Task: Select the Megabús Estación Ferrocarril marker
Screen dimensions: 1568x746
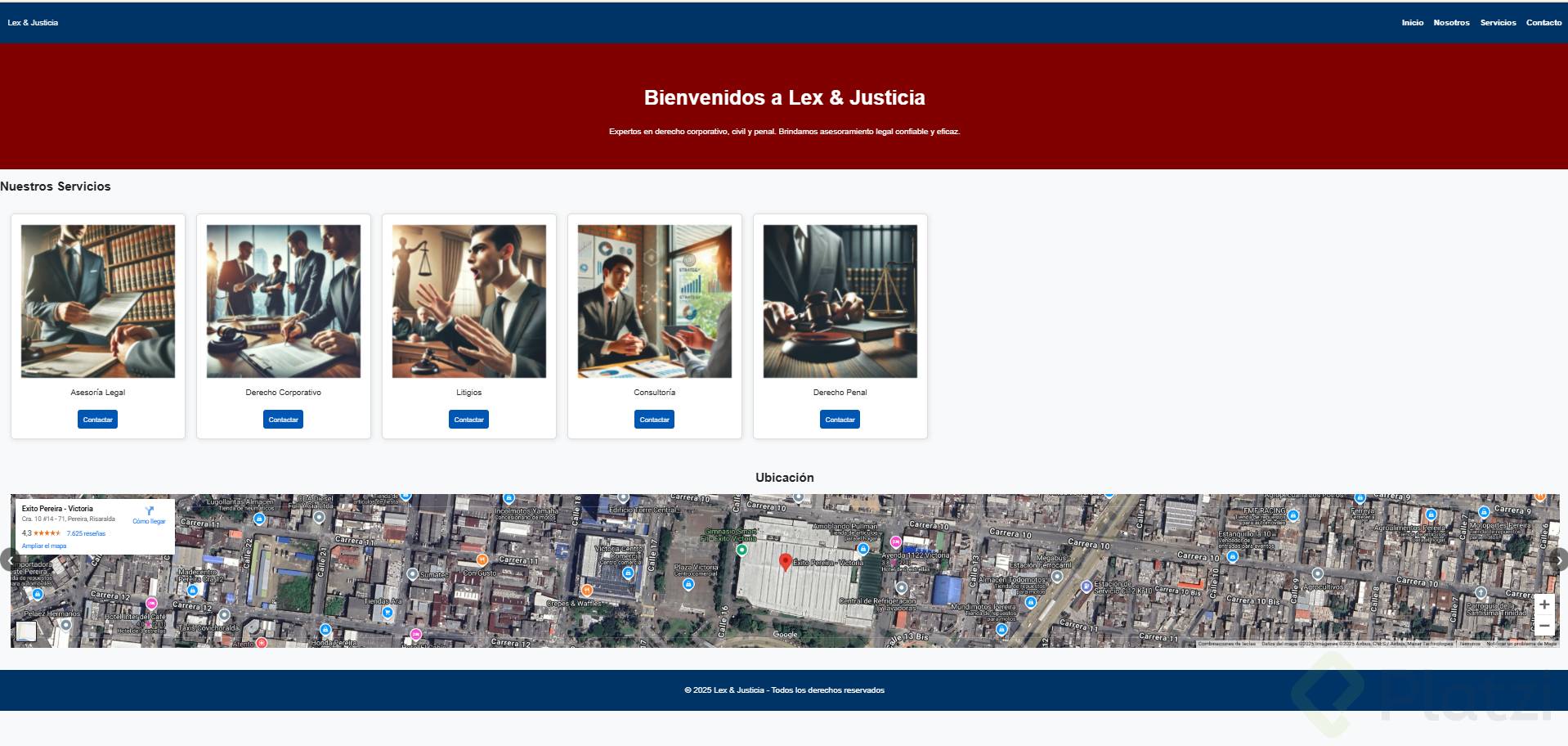Action: (1056, 577)
